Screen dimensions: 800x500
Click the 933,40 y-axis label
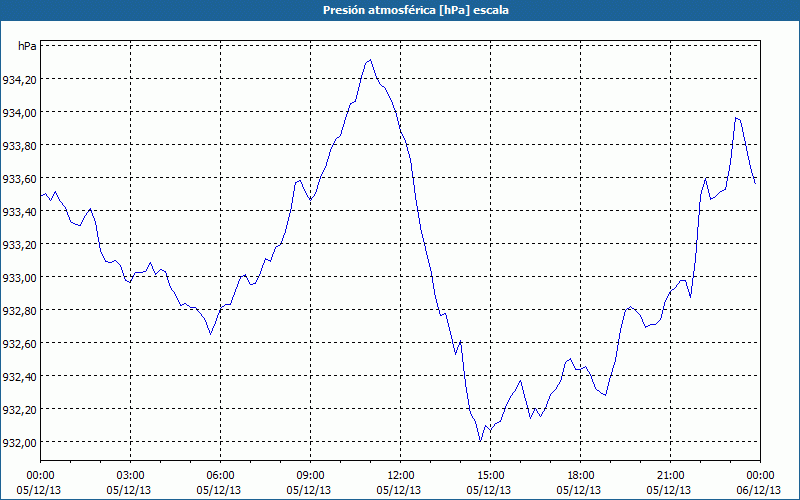click(19, 211)
